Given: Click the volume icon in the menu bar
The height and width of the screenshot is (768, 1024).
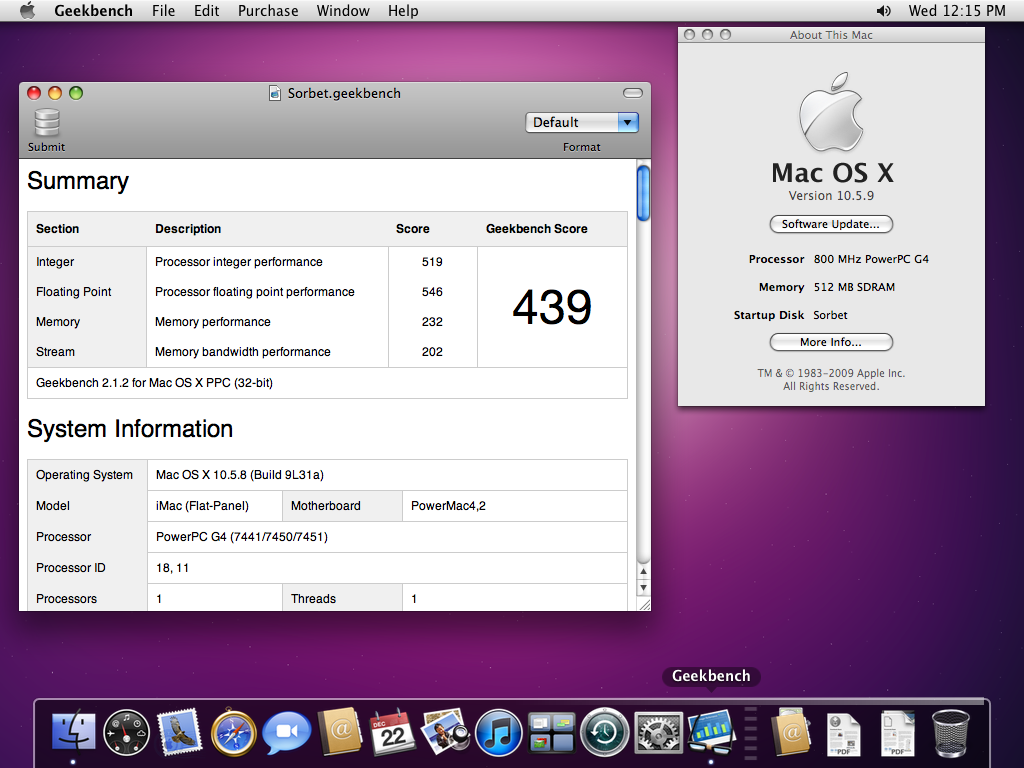Looking at the screenshot, I should pyautogui.click(x=884, y=10).
